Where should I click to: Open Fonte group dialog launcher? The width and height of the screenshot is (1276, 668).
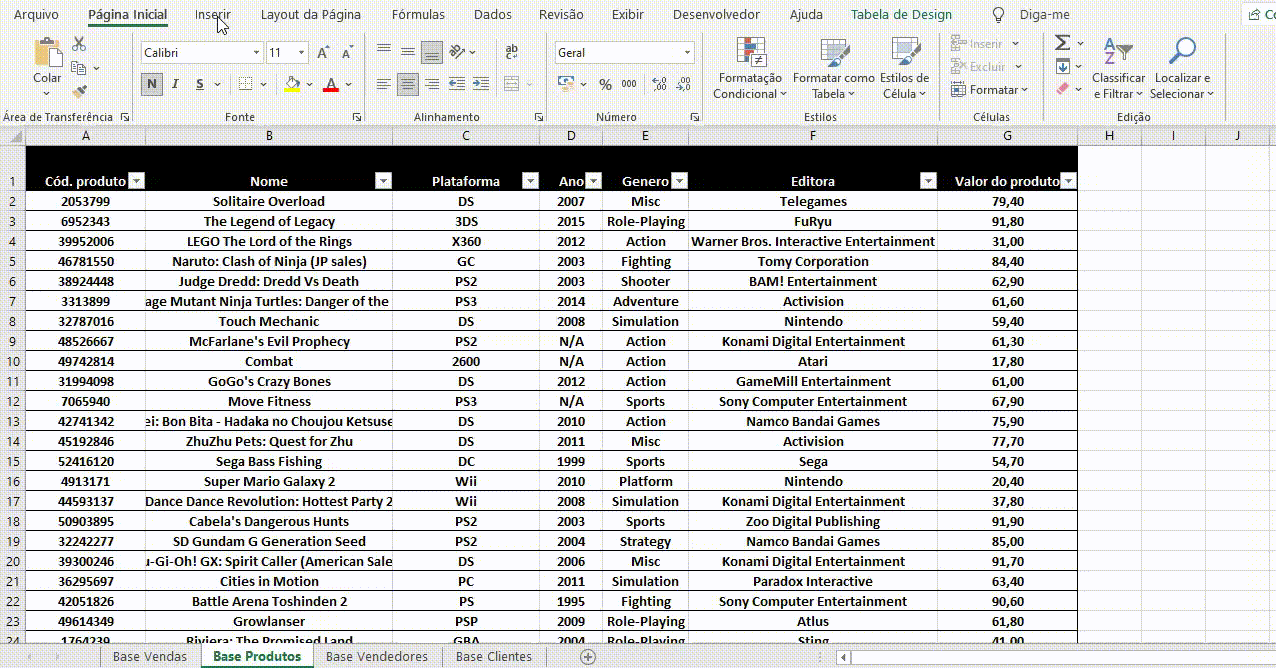(x=357, y=118)
